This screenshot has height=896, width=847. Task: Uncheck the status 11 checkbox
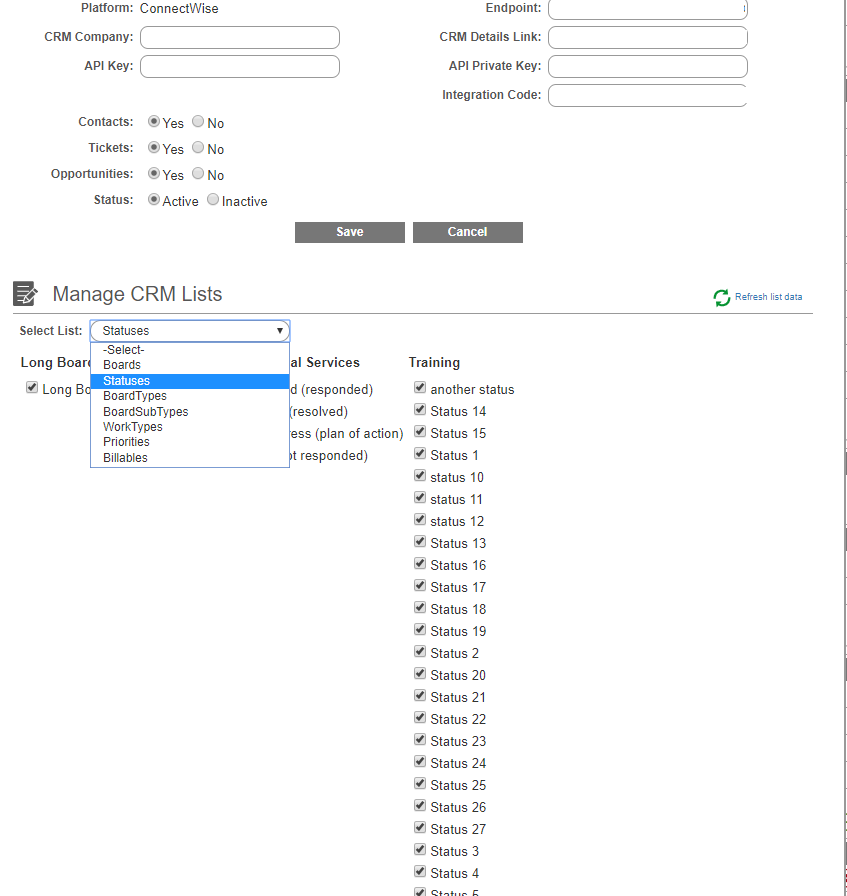[420, 498]
